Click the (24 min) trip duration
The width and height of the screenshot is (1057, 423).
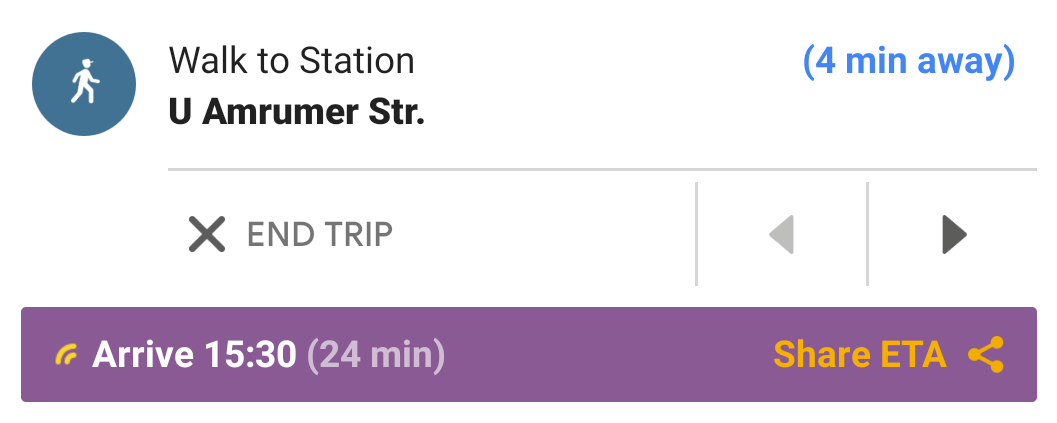click(376, 355)
